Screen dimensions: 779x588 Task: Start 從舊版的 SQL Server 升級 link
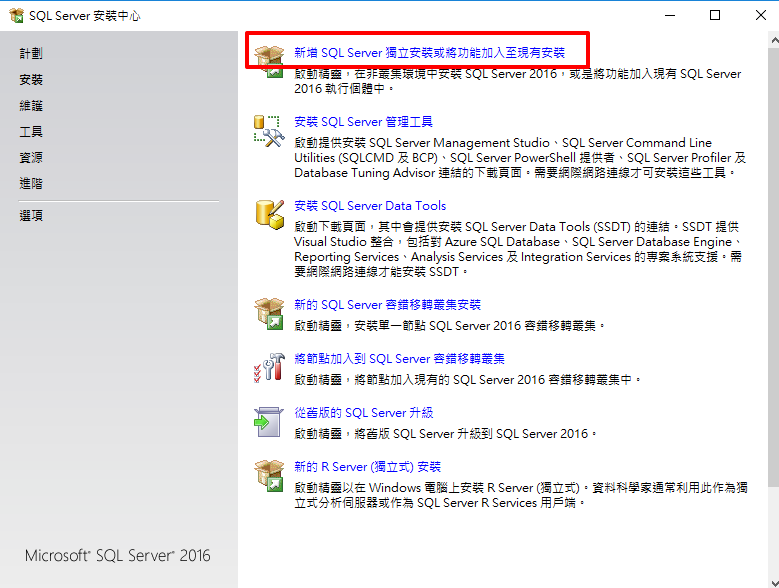tap(364, 413)
